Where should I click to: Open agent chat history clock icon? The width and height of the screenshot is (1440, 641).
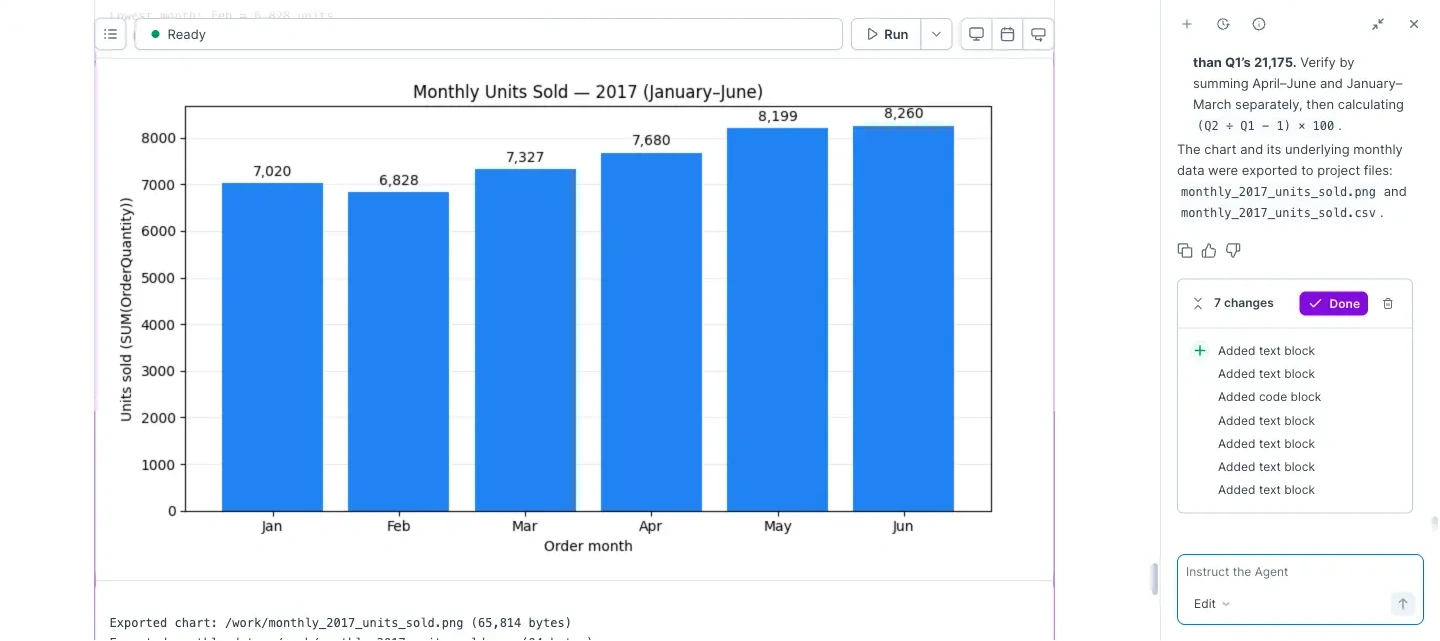coord(1223,24)
